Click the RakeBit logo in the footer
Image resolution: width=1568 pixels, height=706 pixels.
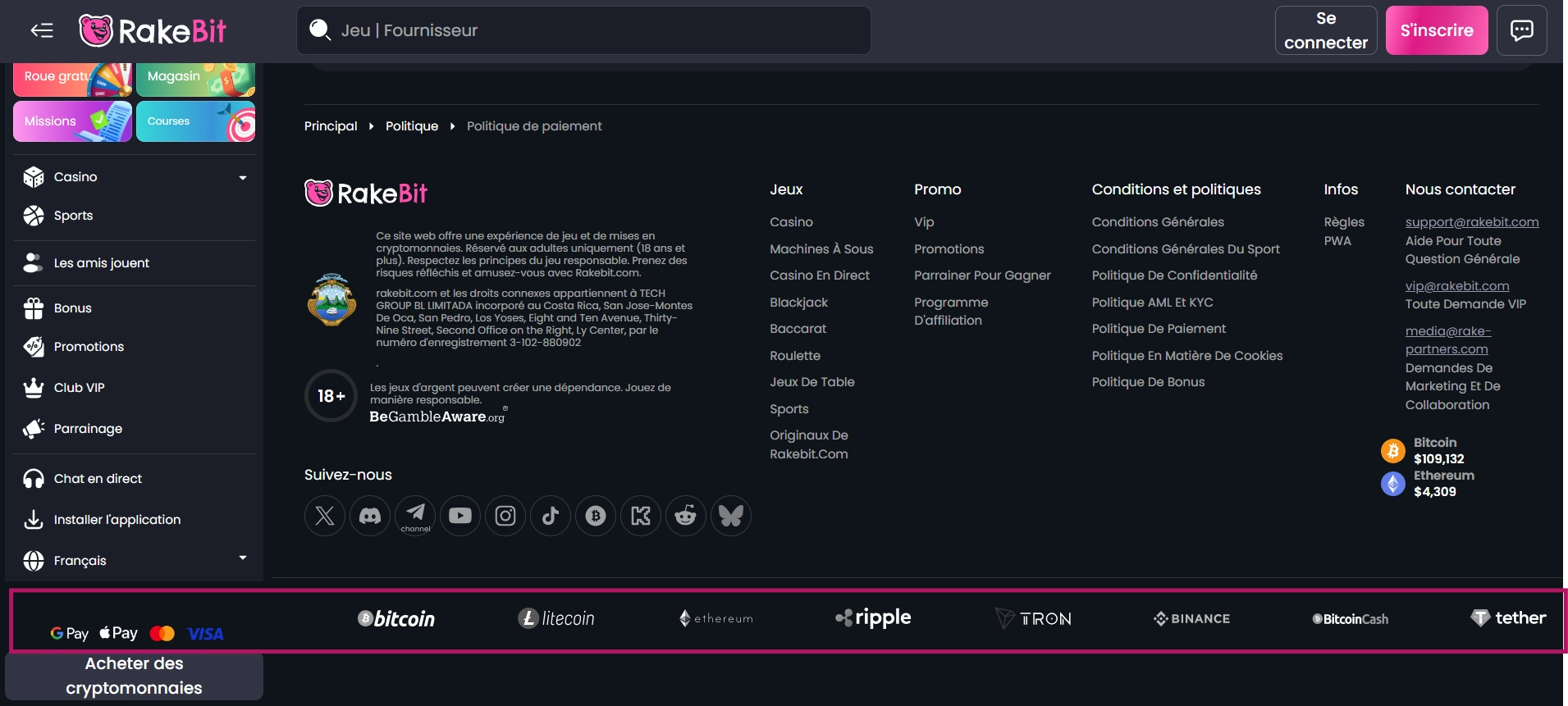[366, 194]
